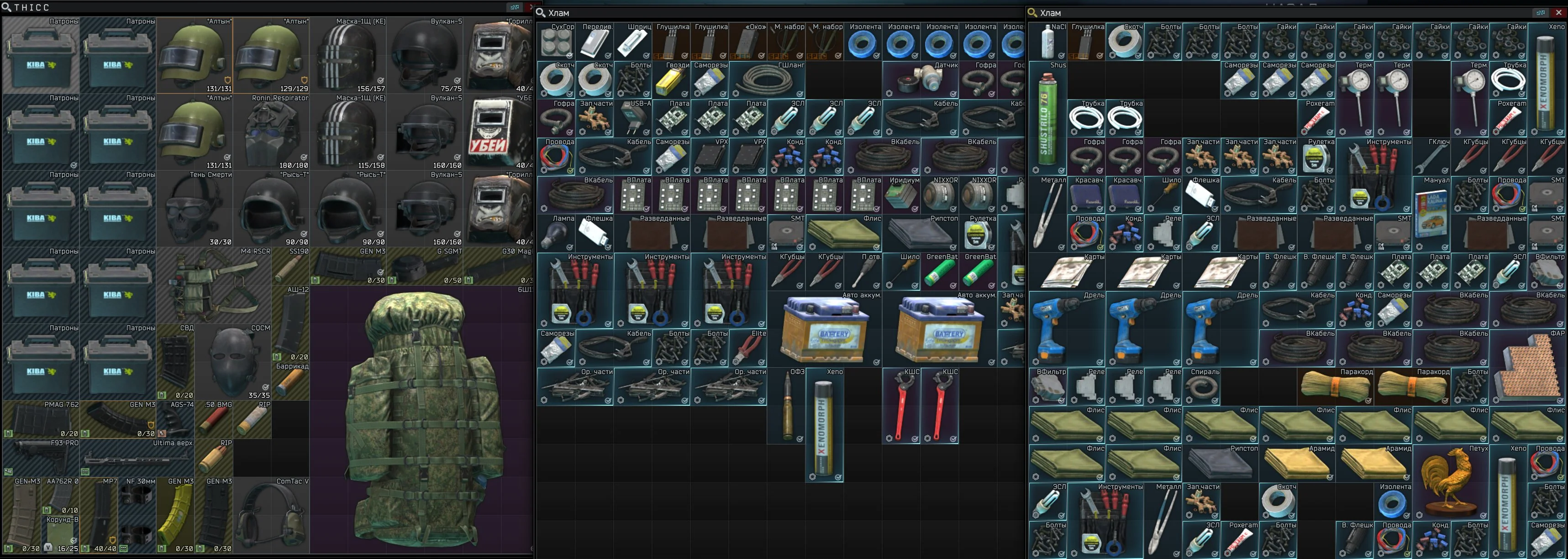Click the green Shustrilo sealing foam can

click(1047, 119)
